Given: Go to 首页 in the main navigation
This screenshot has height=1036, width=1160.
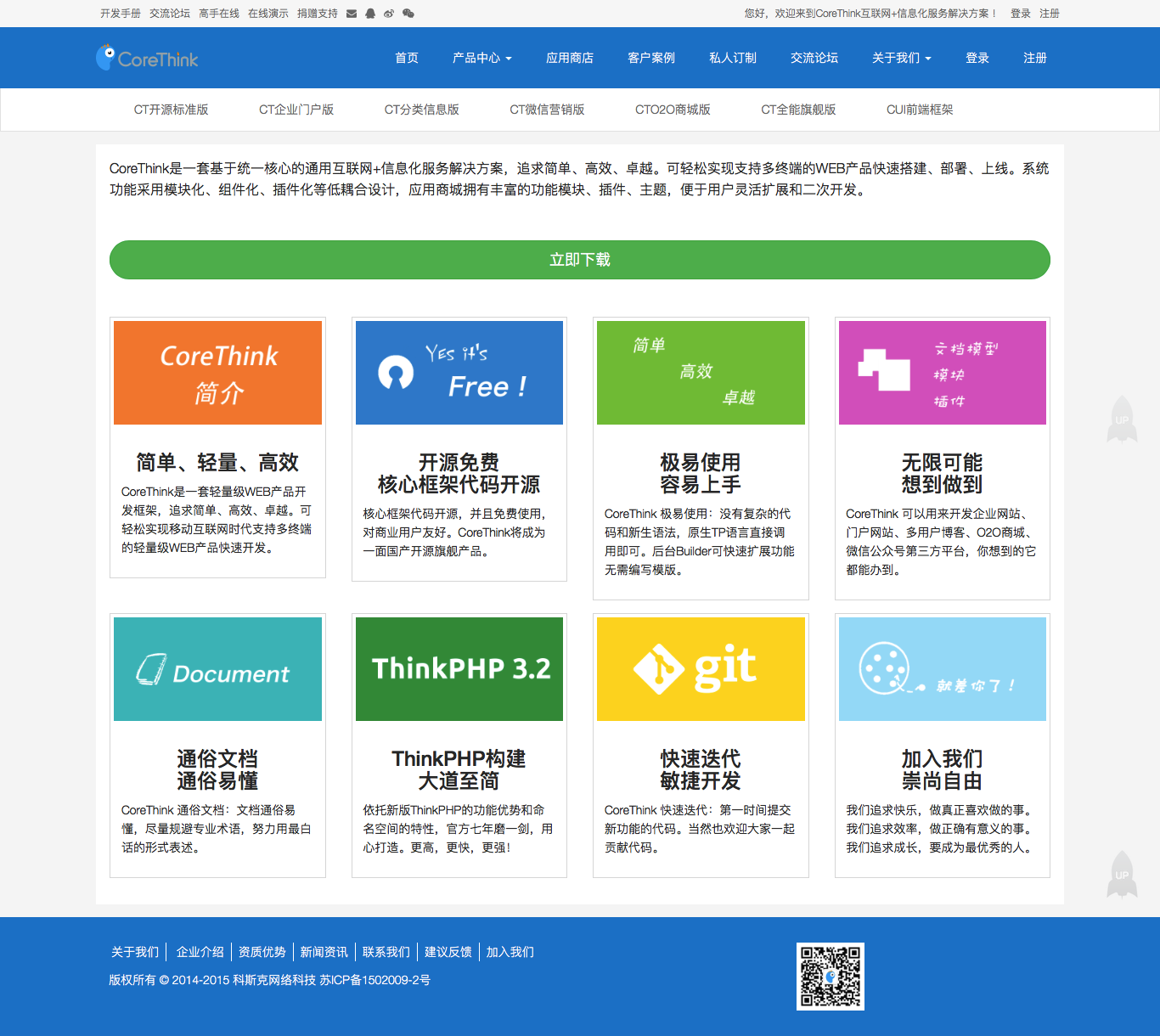Looking at the screenshot, I should coord(407,58).
